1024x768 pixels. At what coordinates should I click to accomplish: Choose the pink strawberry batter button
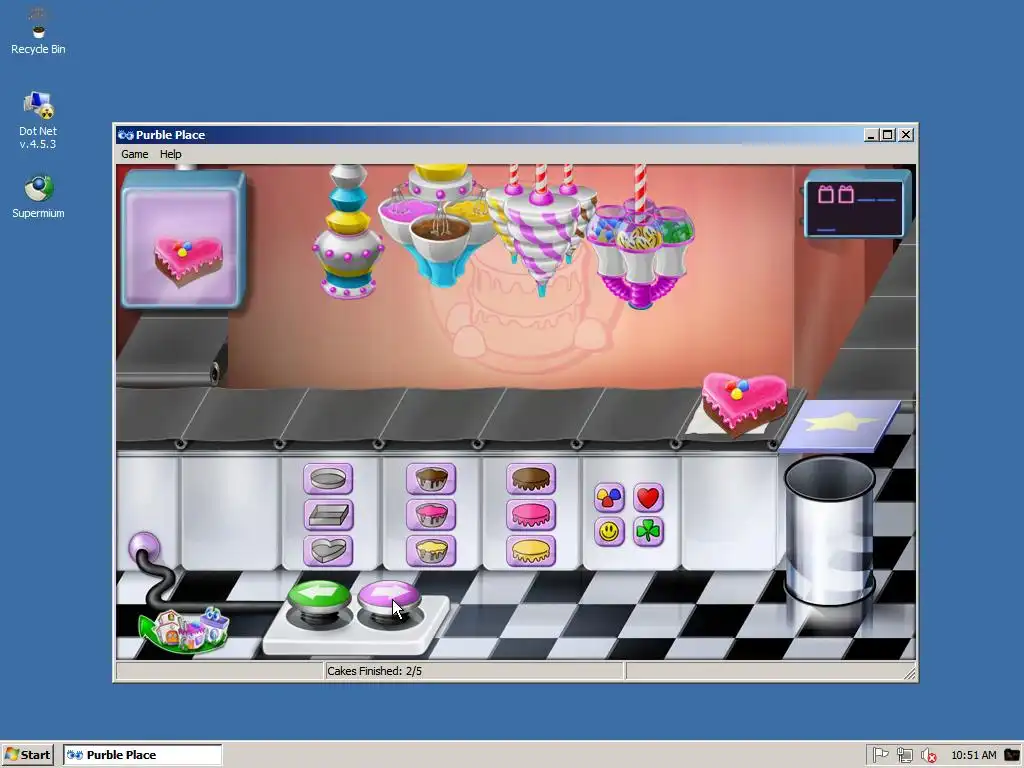point(431,515)
